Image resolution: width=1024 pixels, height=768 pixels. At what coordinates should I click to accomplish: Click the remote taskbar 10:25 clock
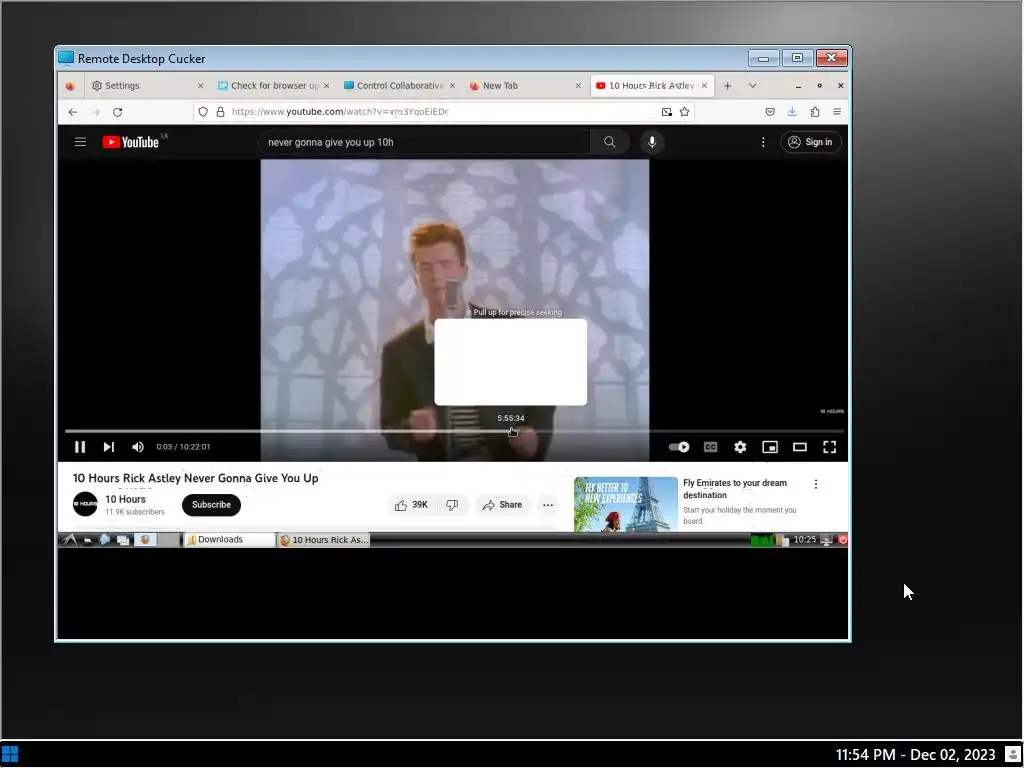tap(805, 539)
